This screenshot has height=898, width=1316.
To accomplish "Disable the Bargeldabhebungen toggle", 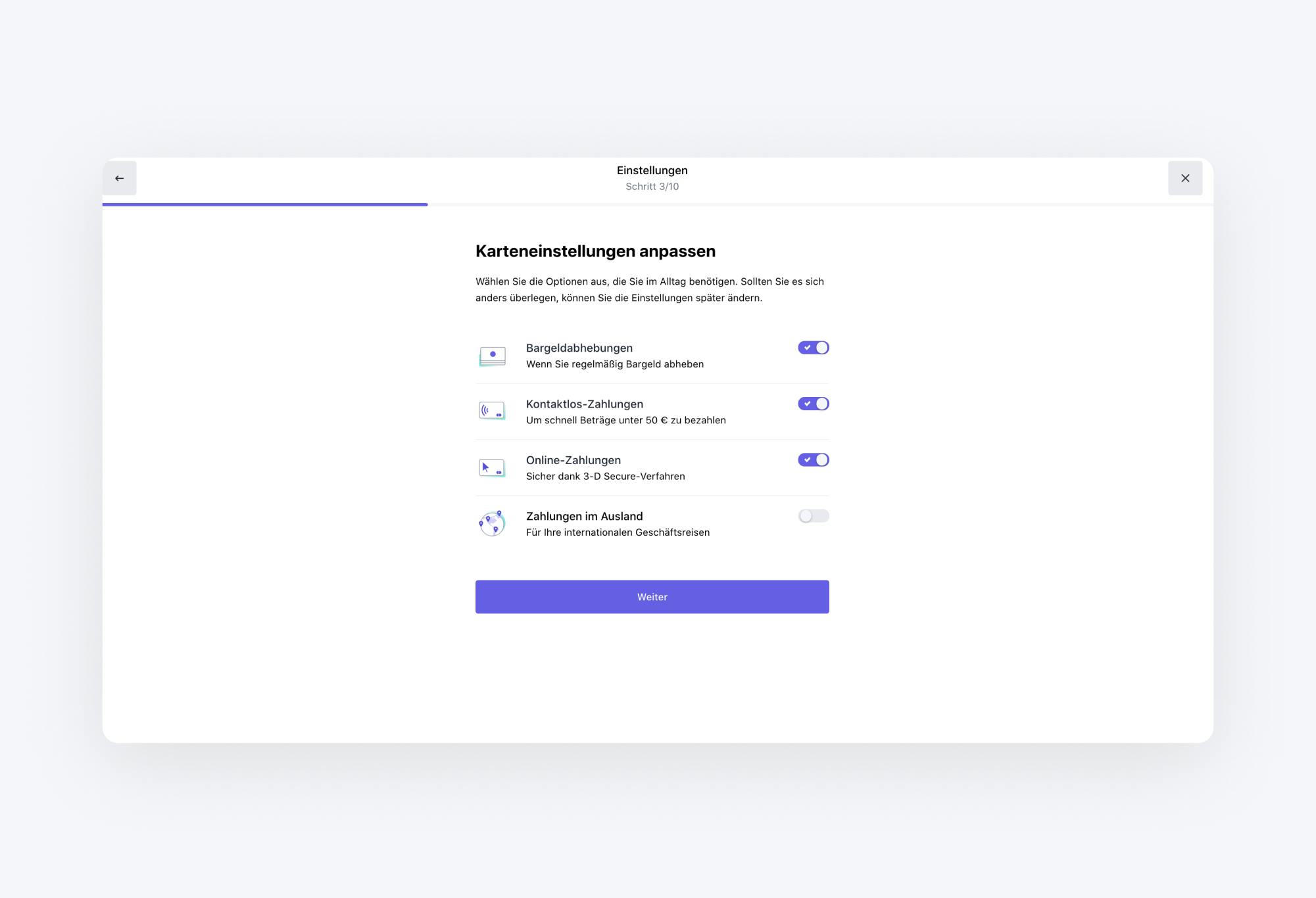I will [x=814, y=348].
